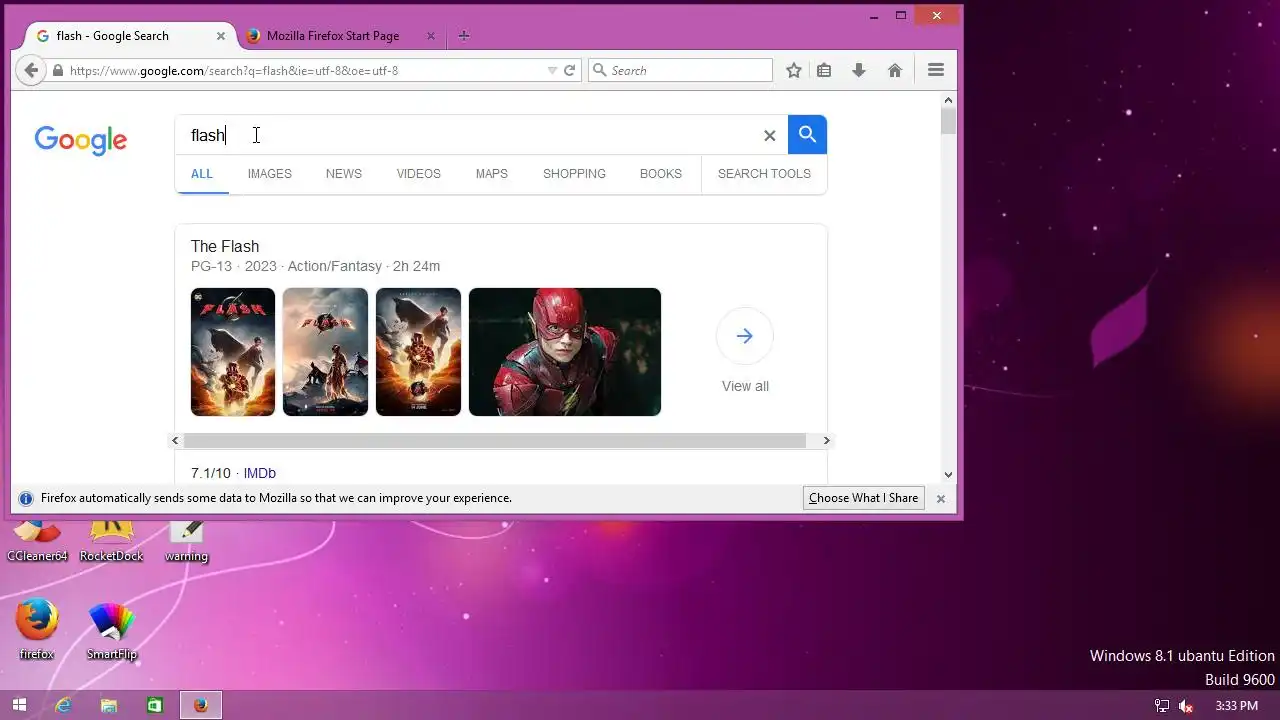The width and height of the screenshot is (1280, 720).
Task: Go to the Firefox home page icon
Action: click(895, 70)
